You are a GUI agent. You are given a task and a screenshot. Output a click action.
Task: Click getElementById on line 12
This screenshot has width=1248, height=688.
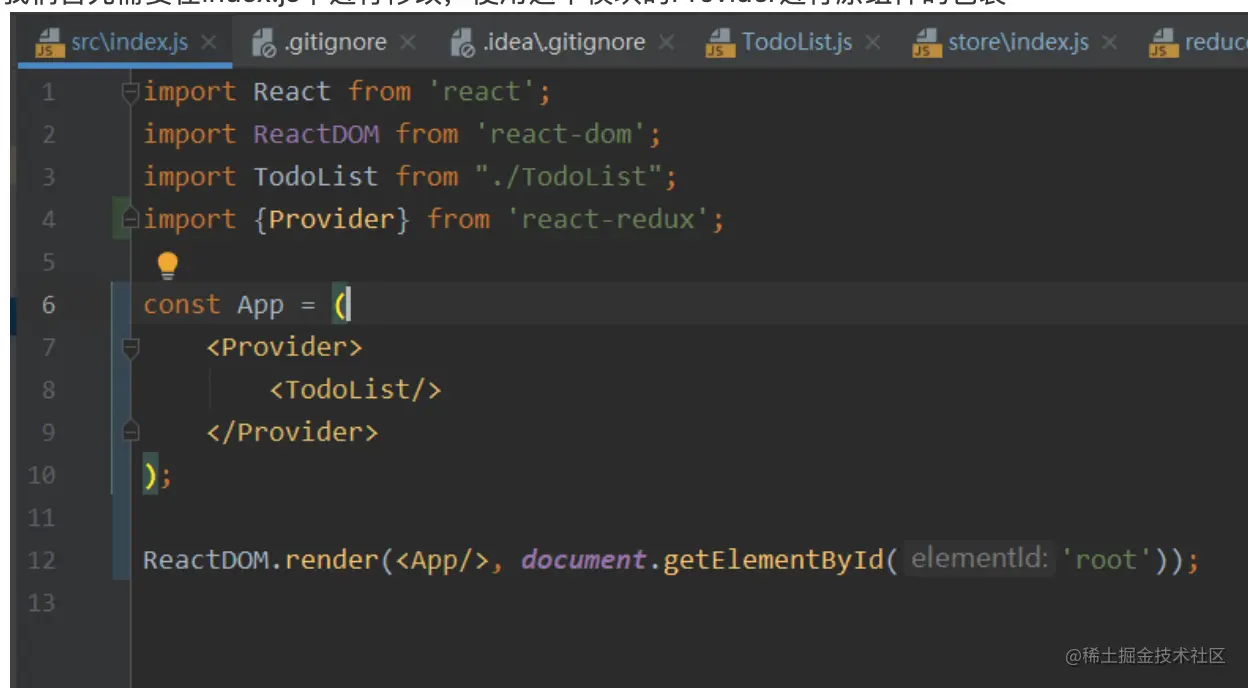(x=773, y=559)
